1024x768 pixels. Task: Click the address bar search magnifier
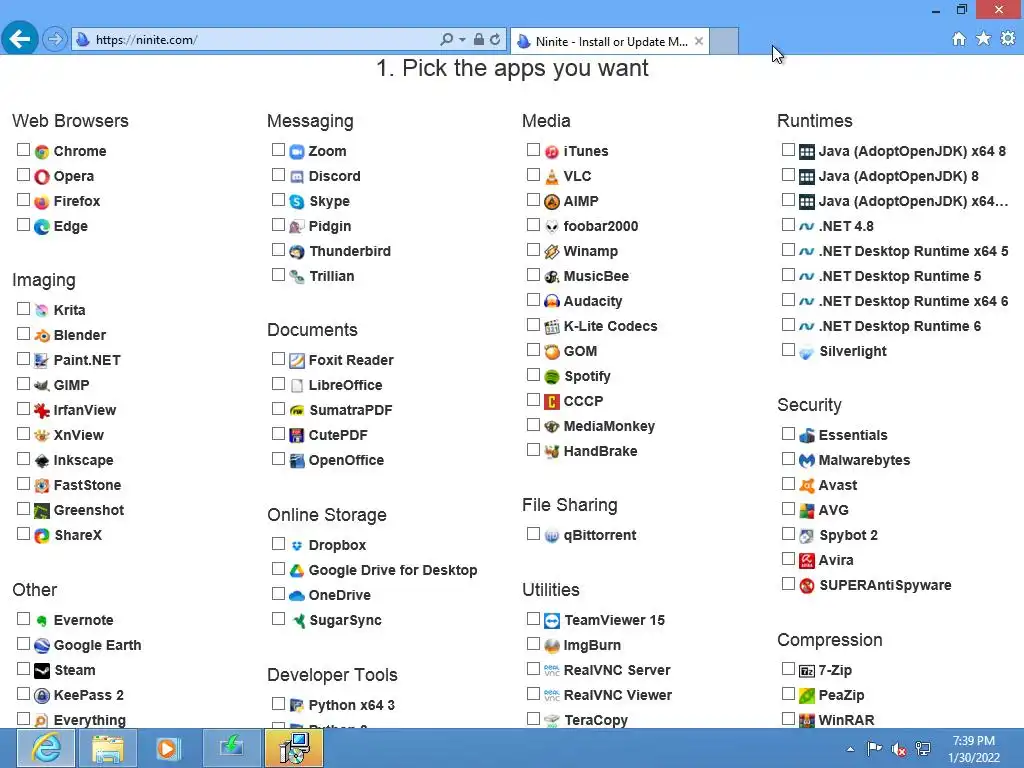pos(447,40)
